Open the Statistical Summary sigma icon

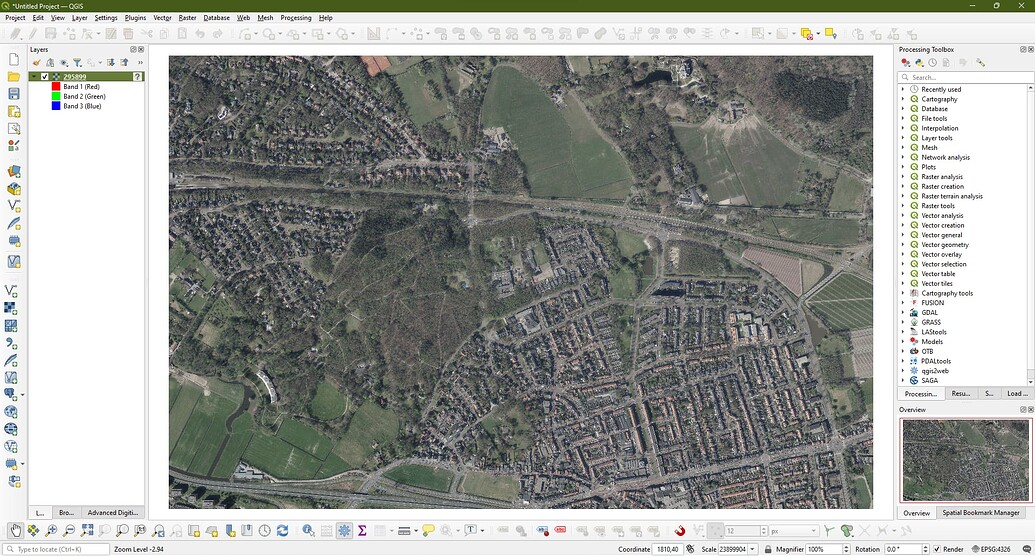click(362, 530)
